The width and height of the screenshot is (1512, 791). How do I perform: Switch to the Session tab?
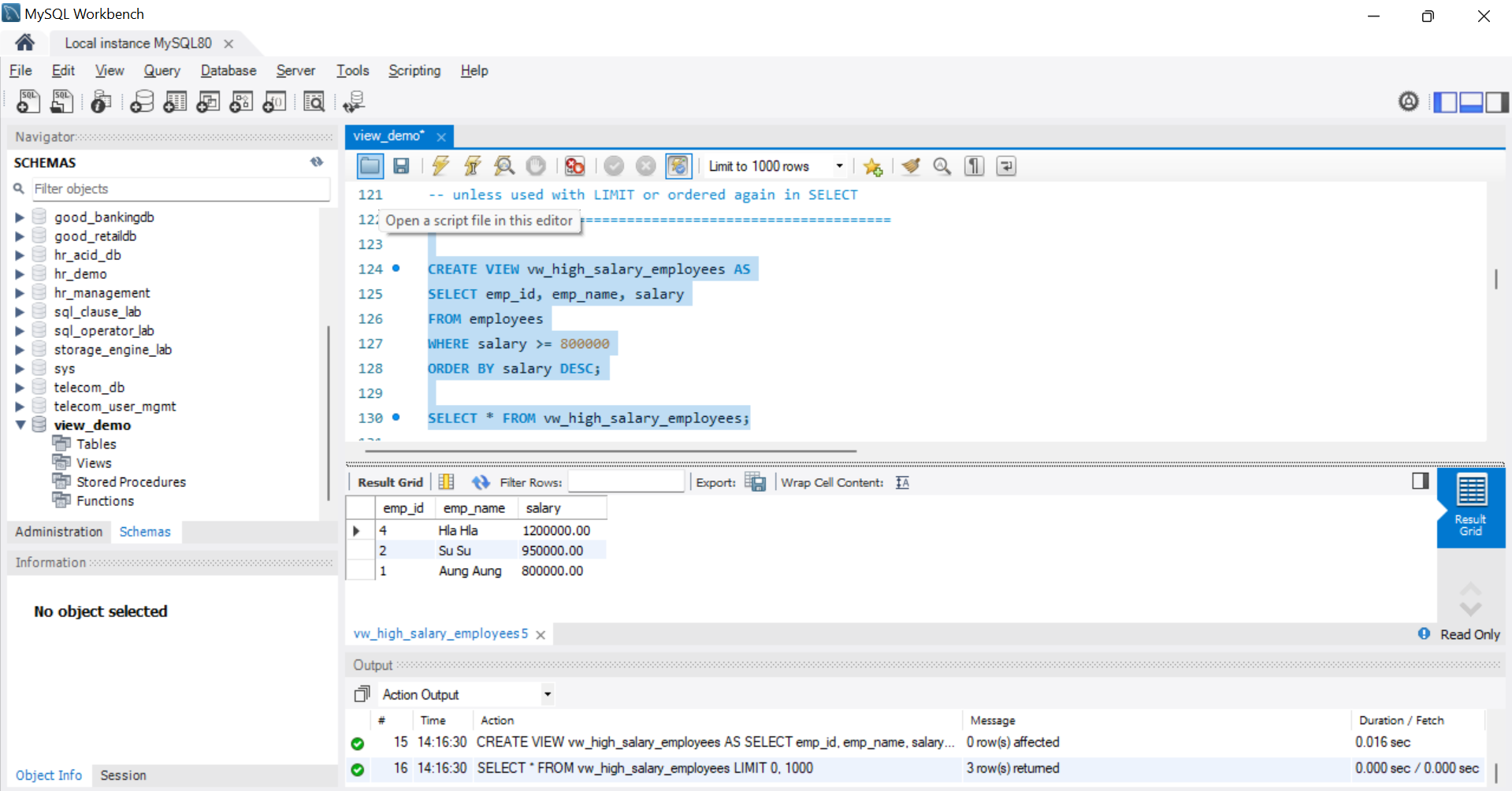[x=123, y=775]
